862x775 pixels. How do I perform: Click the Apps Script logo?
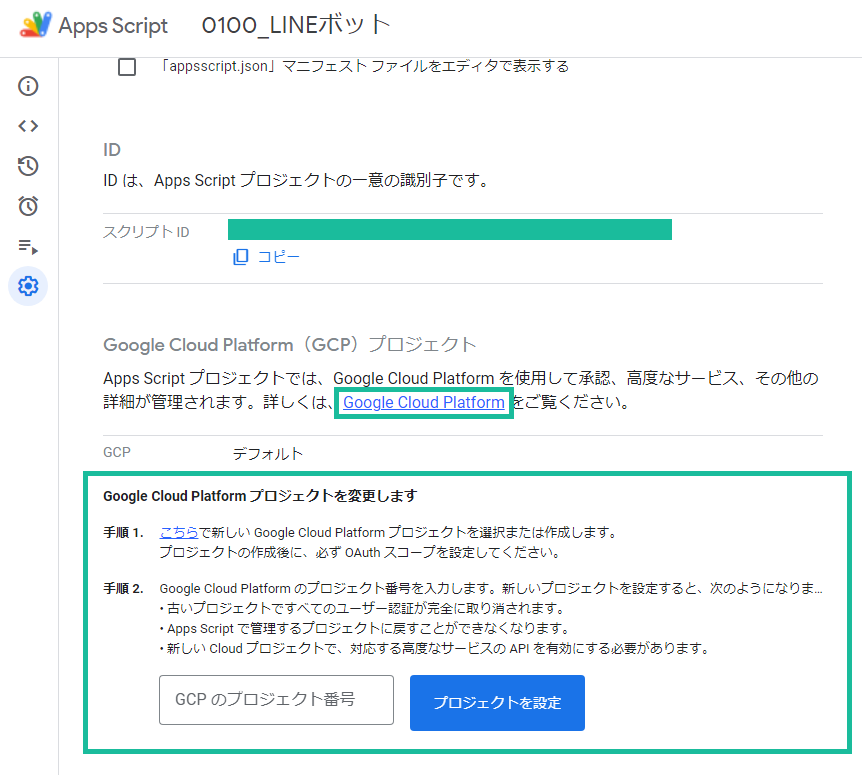[36, 25]
